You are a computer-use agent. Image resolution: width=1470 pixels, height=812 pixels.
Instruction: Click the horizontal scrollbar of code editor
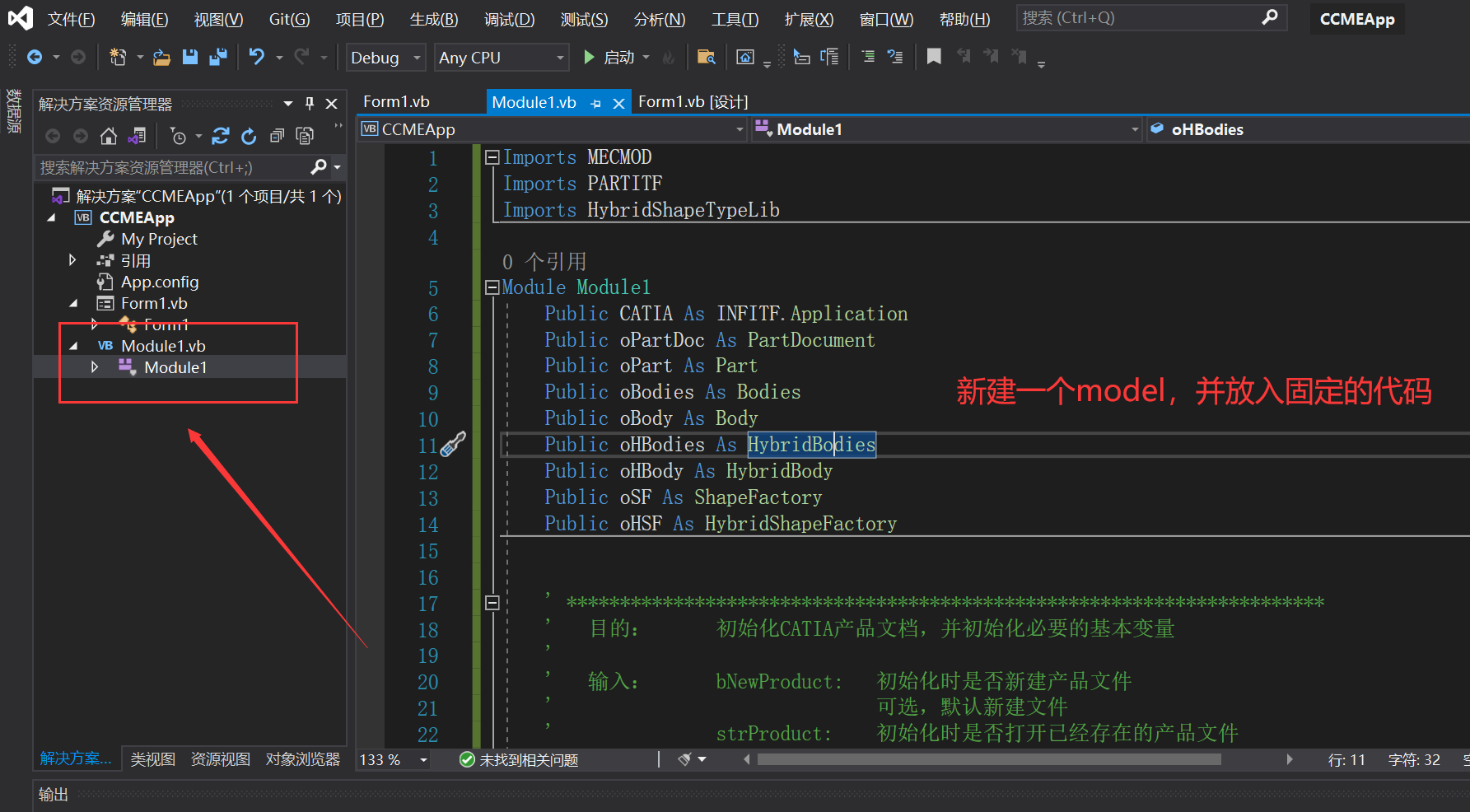click(988, 759)
